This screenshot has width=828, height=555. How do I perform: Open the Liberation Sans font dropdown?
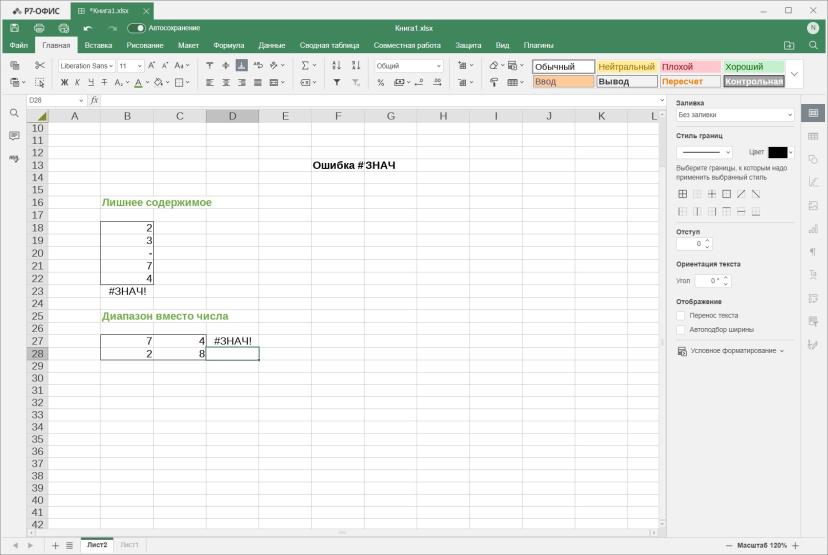87,66
